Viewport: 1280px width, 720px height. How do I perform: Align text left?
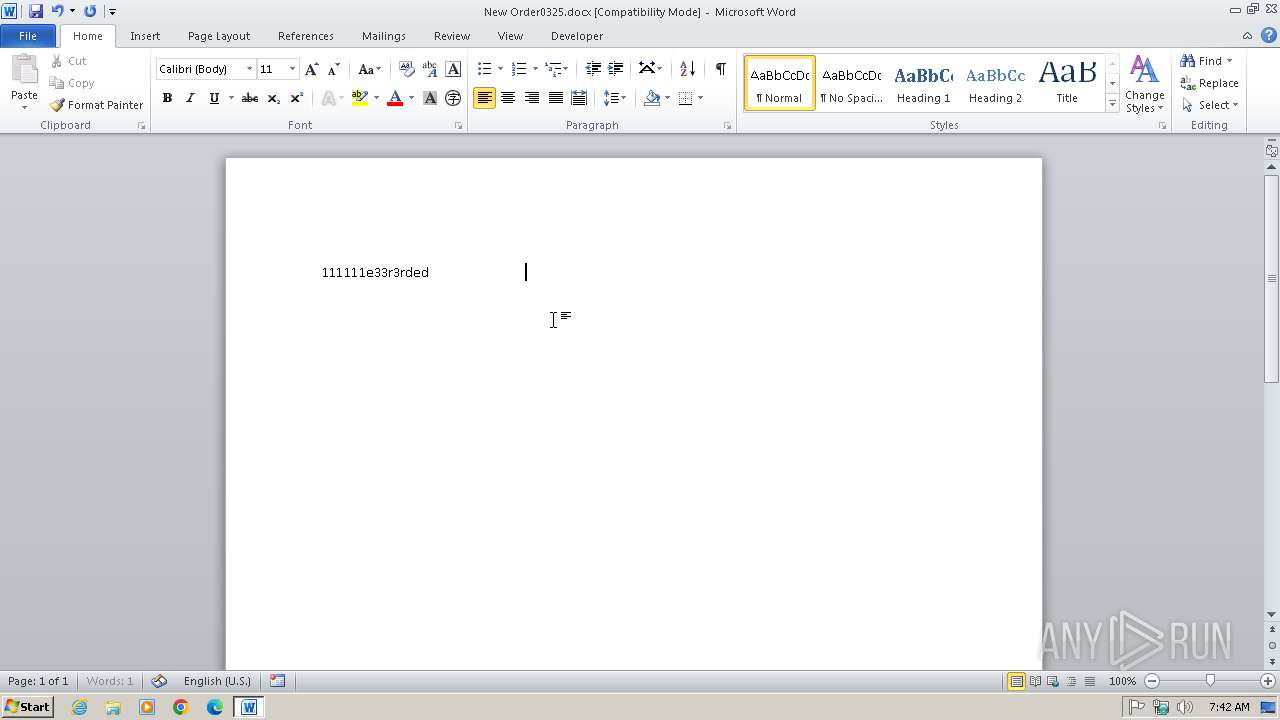(484, 98)
